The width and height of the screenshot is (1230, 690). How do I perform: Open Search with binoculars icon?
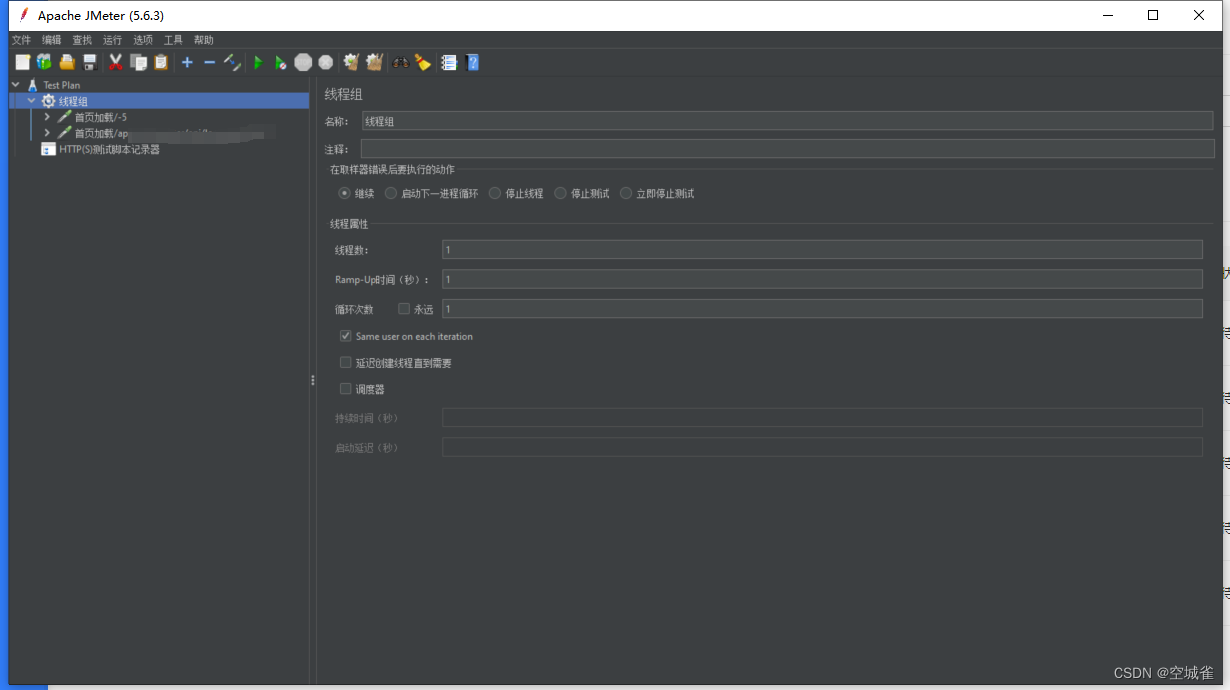(x=400, y=62)
